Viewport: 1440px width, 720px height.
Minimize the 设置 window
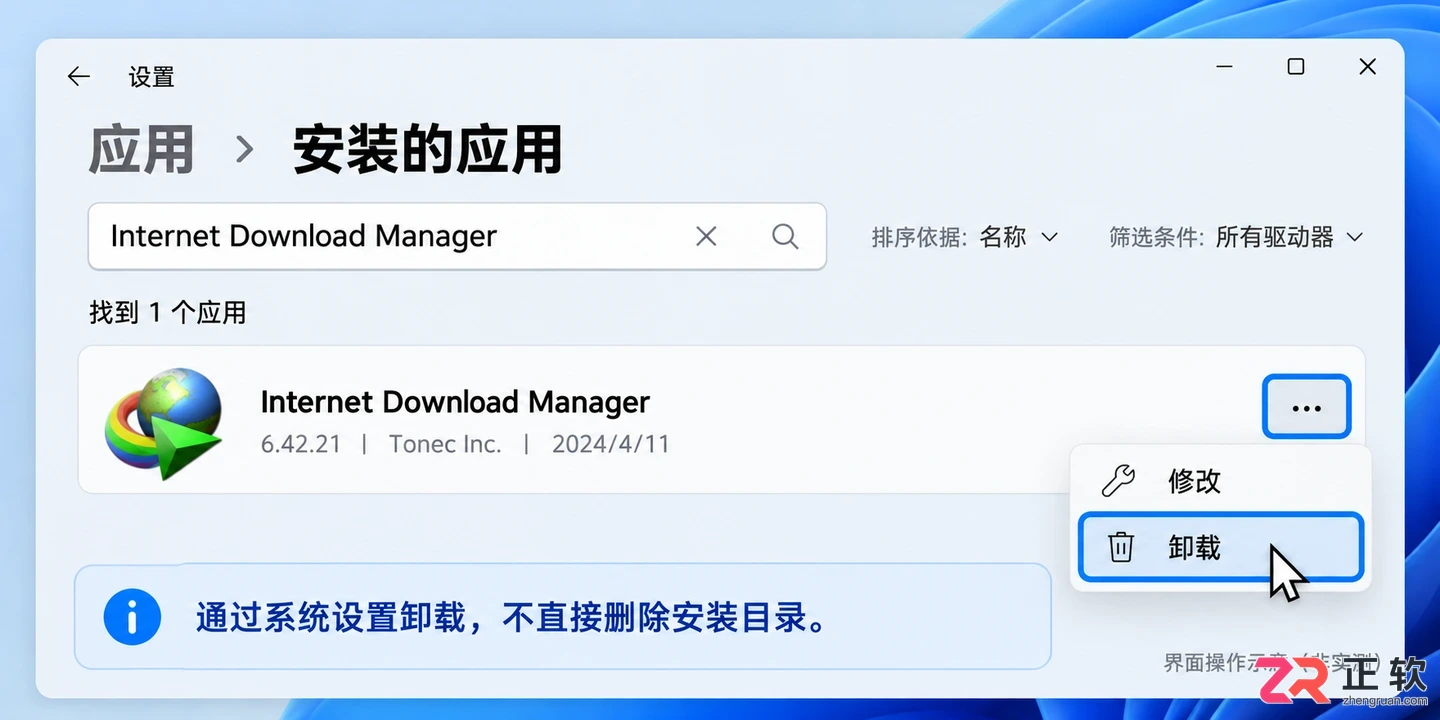[x=1225, y=67]
